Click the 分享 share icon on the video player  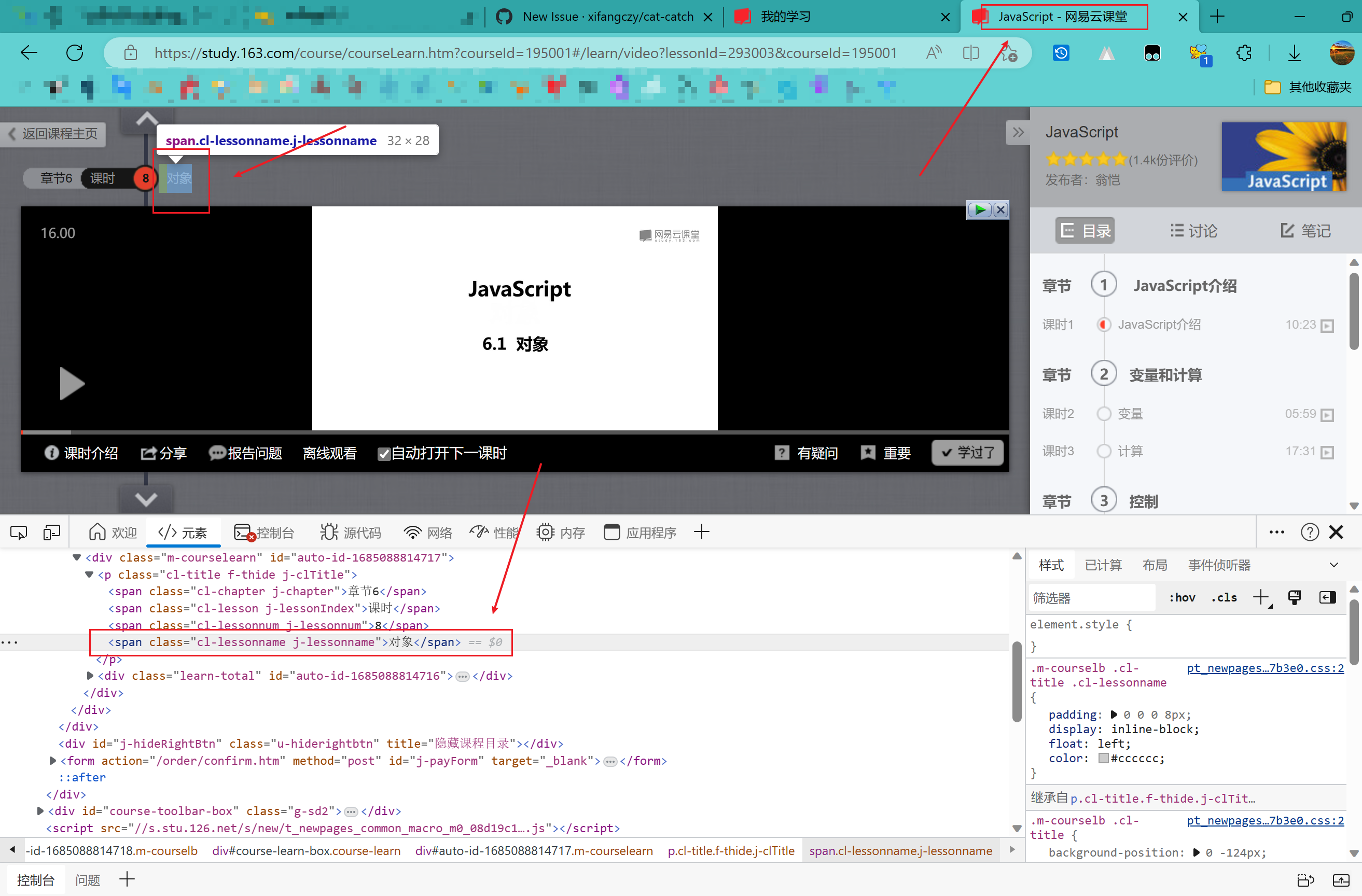coord(148,453)
